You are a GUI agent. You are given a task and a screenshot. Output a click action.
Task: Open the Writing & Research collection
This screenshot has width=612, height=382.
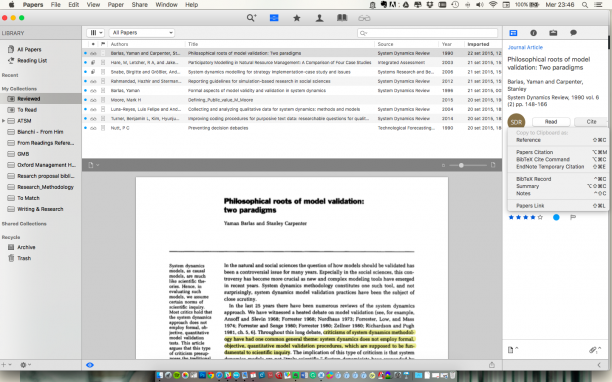(41, 209)
